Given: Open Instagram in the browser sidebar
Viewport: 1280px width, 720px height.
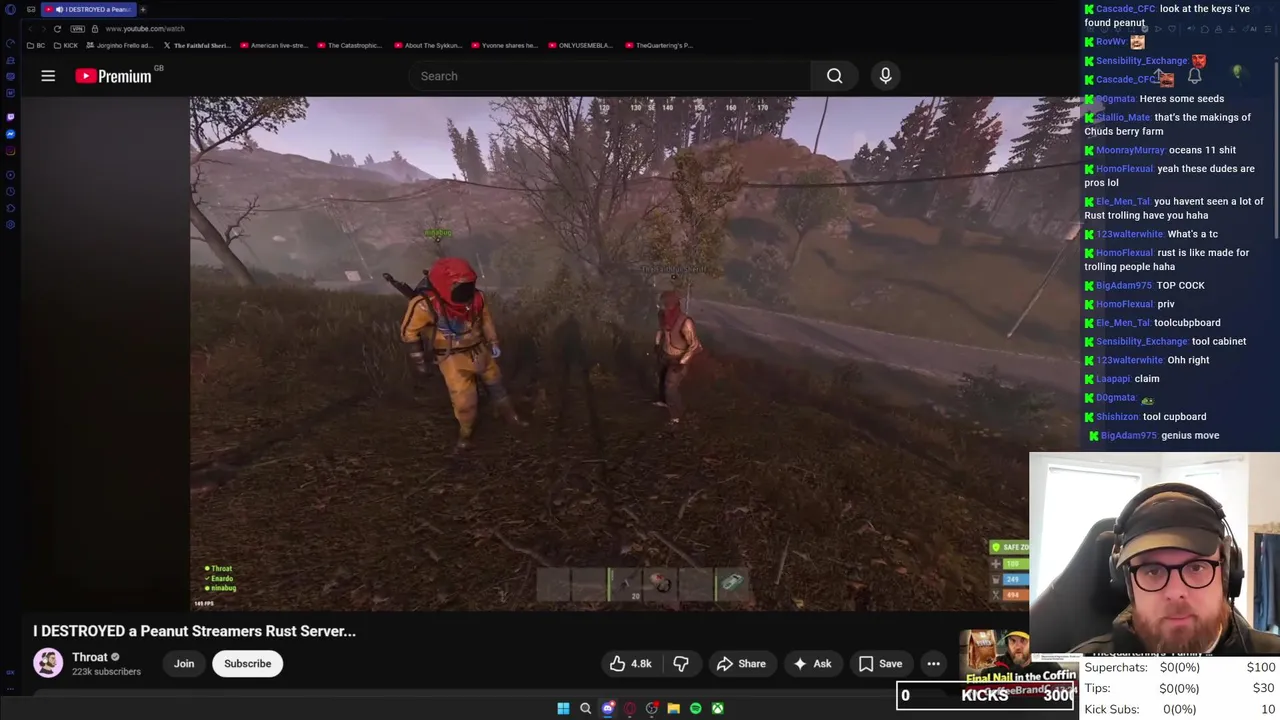Looking at the screenshot, I should pyautogui.click(x=10, y=152).
